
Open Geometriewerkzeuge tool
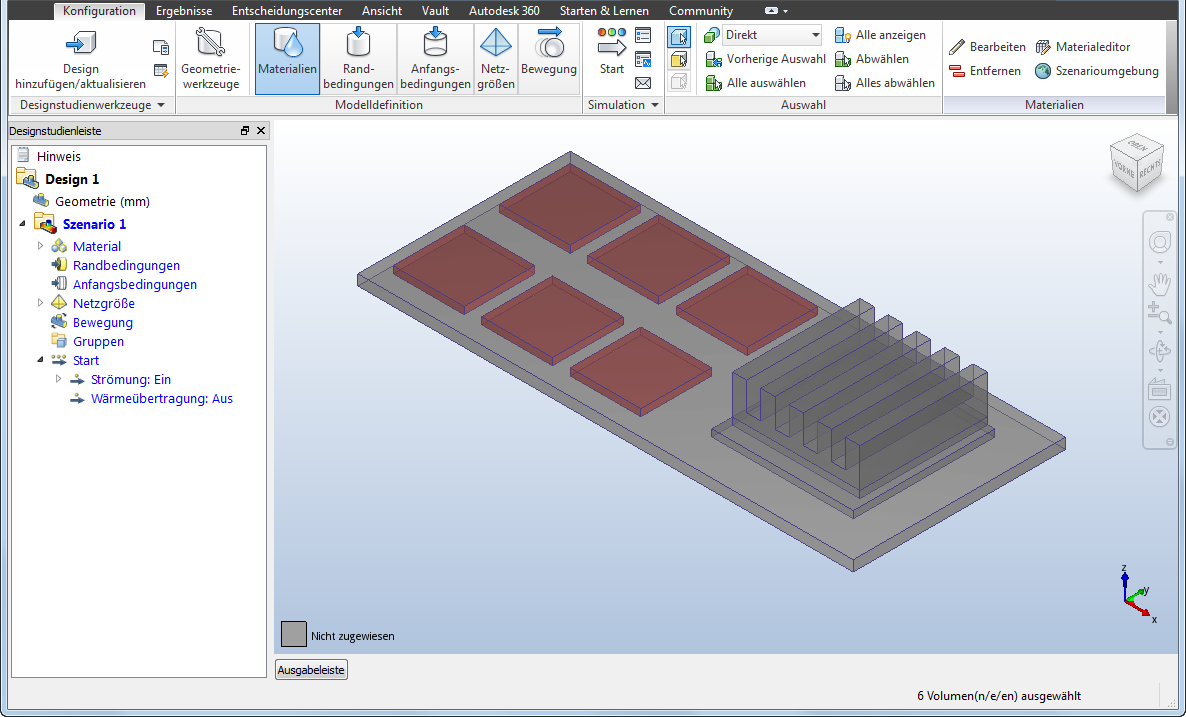pyautogui.click(x=210, y=59)
